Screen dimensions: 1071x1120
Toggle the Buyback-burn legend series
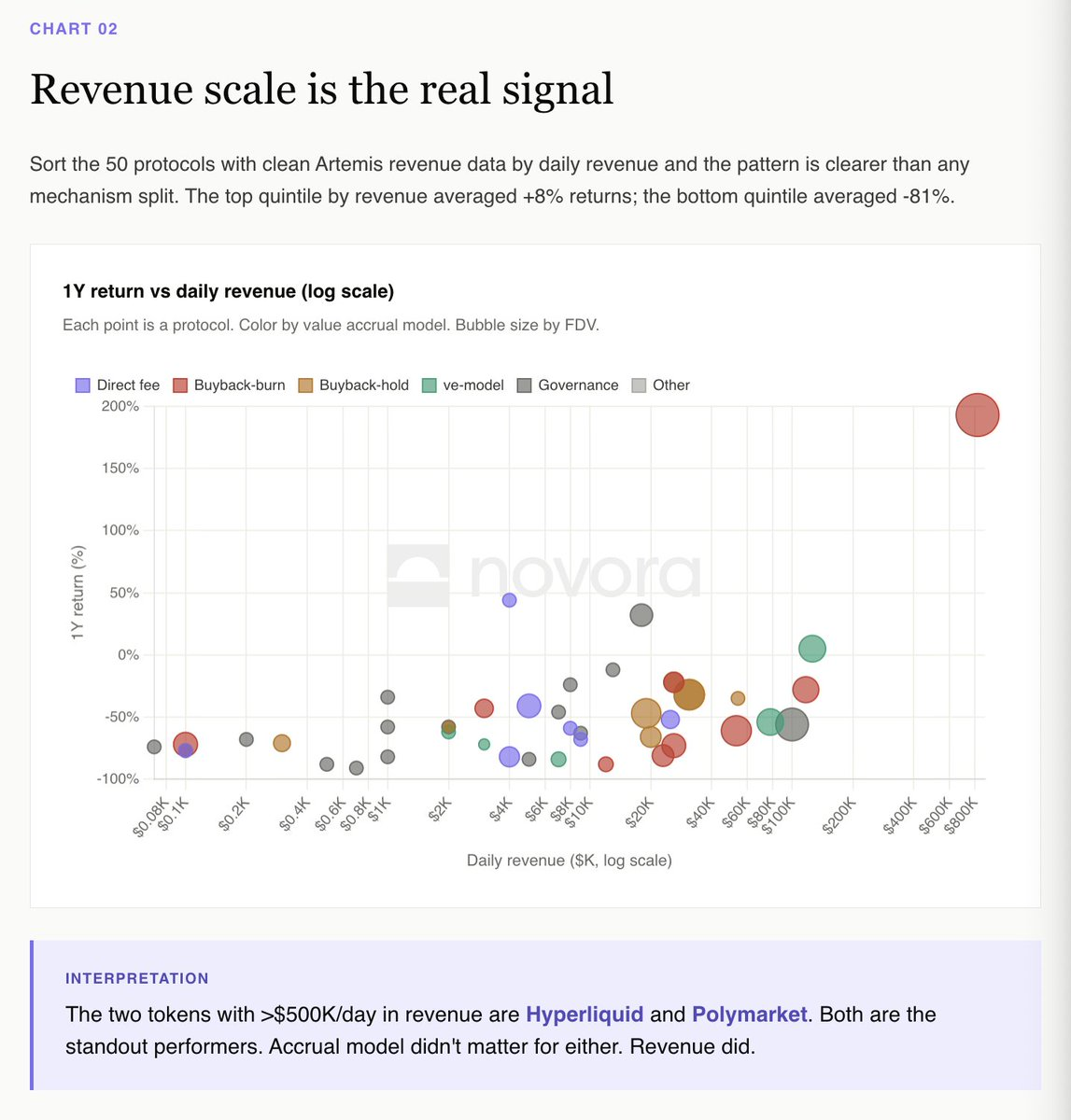point(229,385)
